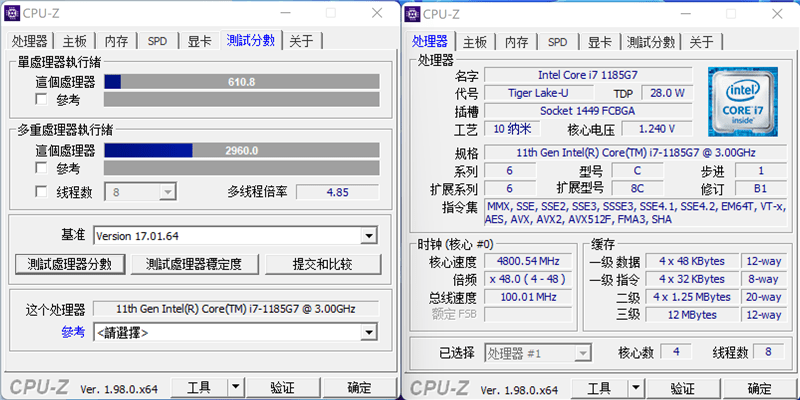
Task: Switch to SPD tab in left window
Action: pos(158,41)
